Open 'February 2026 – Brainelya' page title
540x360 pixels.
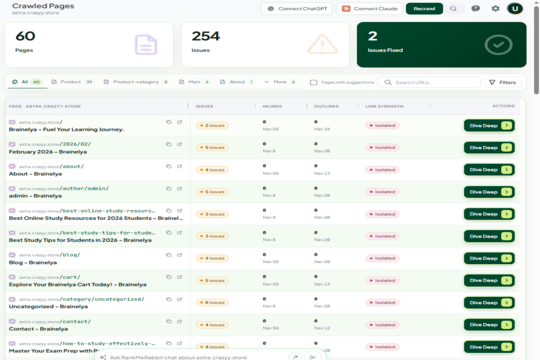(48, 152)
